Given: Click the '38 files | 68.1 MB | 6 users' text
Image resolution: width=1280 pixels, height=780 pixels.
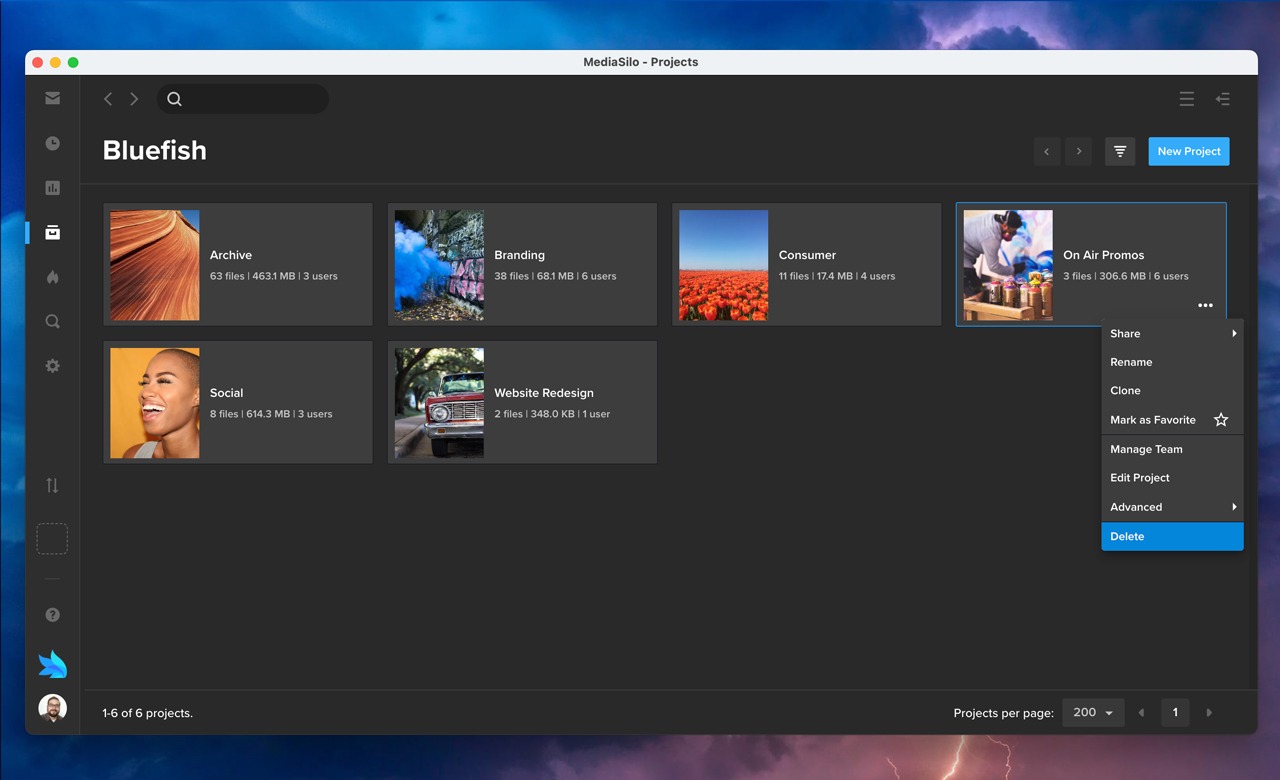Looking at the screenshot, I should [555, 276].
